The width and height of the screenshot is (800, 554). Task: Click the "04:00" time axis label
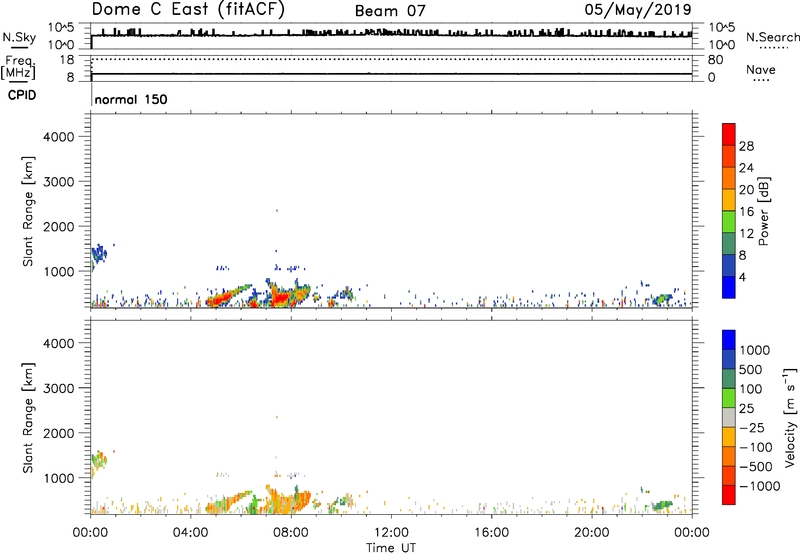(190, 533)
